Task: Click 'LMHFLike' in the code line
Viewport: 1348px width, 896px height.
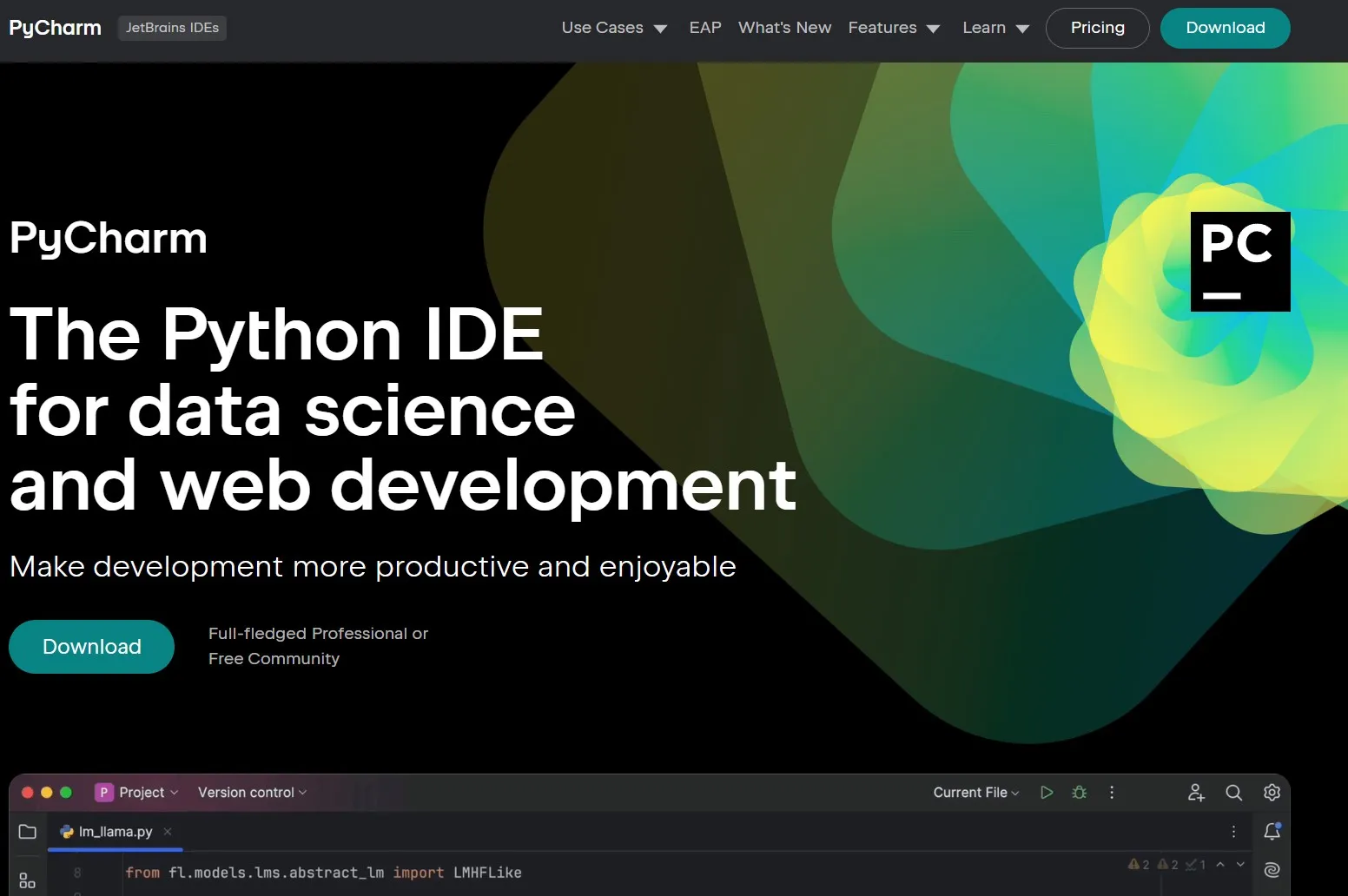Action: (487, 873)
